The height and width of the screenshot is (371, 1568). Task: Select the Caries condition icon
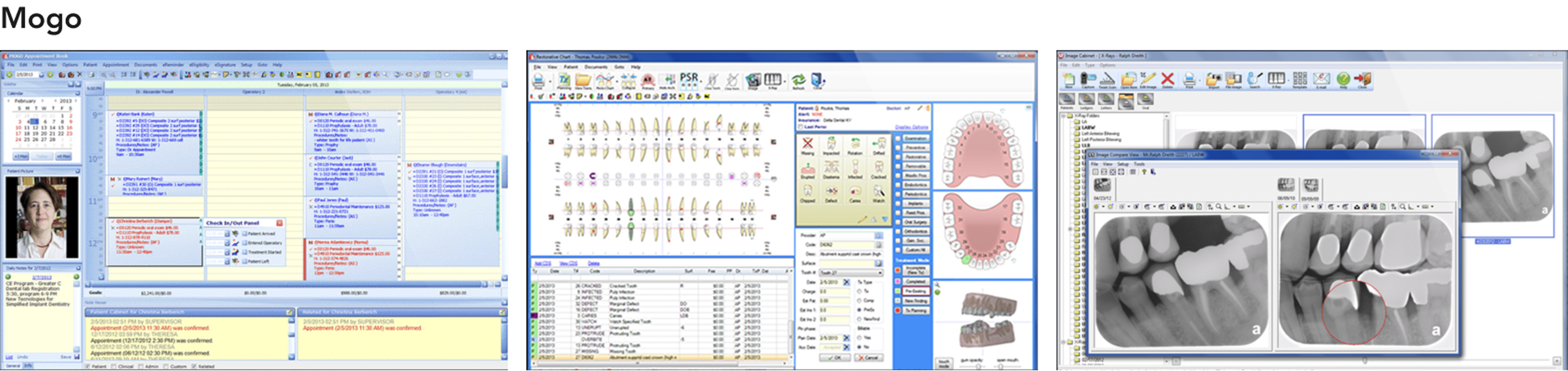[855, 194]
